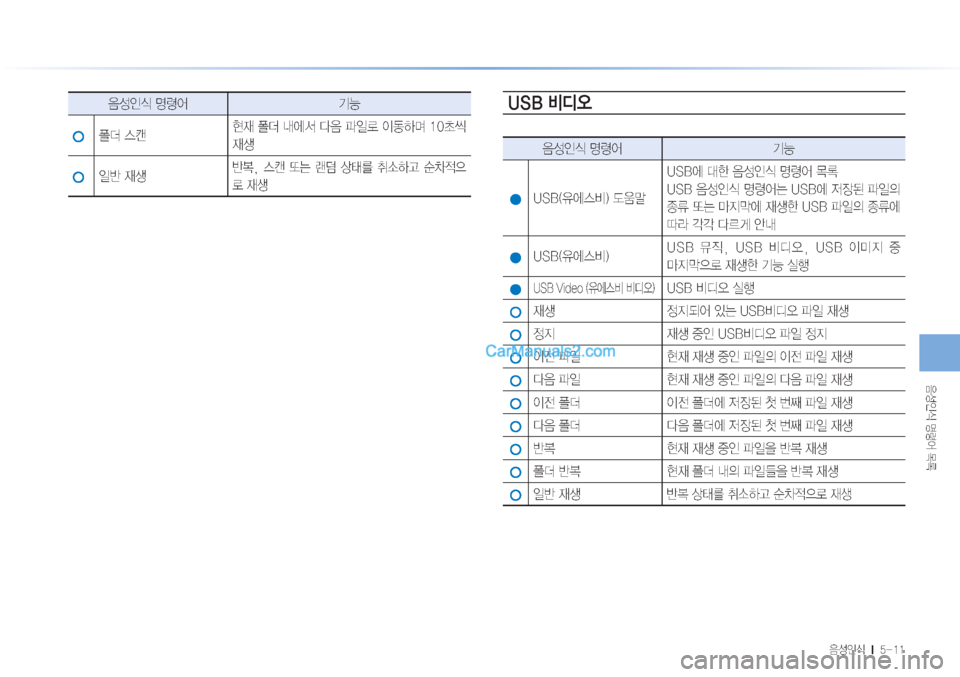
Task: Select description 'USB에 대한 음성인식 명령어 목록'
Action: [752, 171]
